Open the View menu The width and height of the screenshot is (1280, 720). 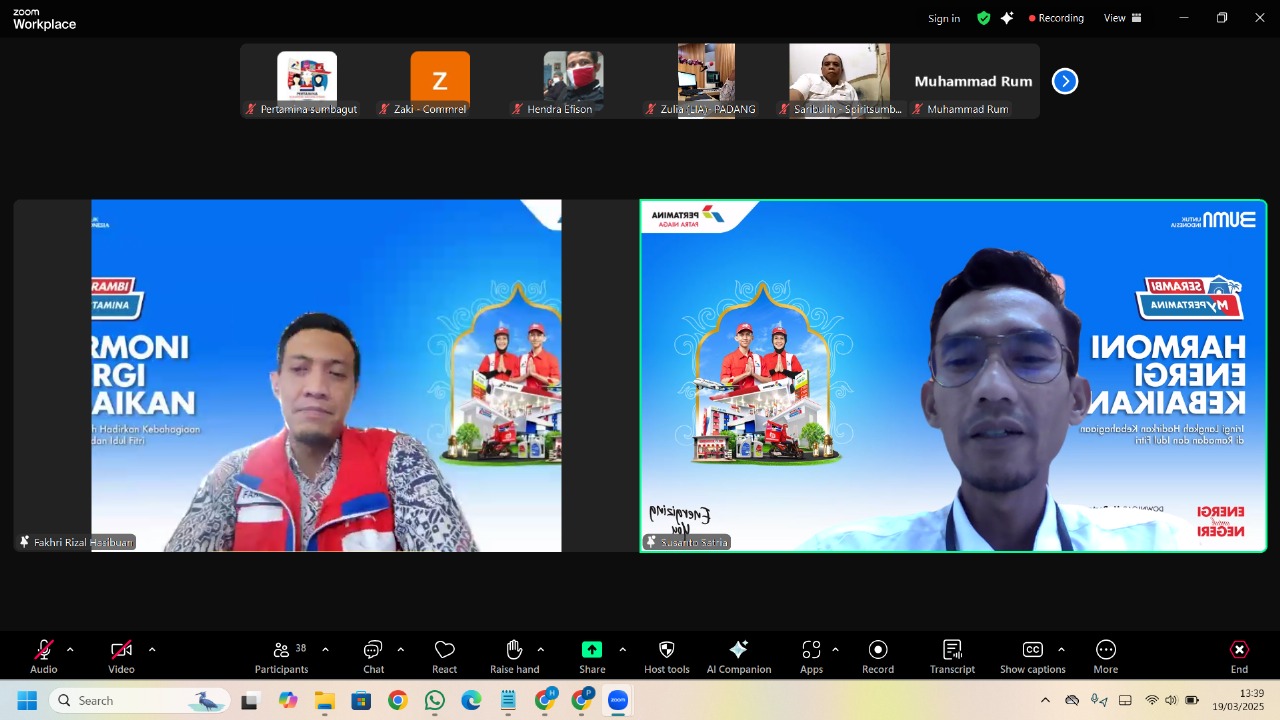point(1122,18)
